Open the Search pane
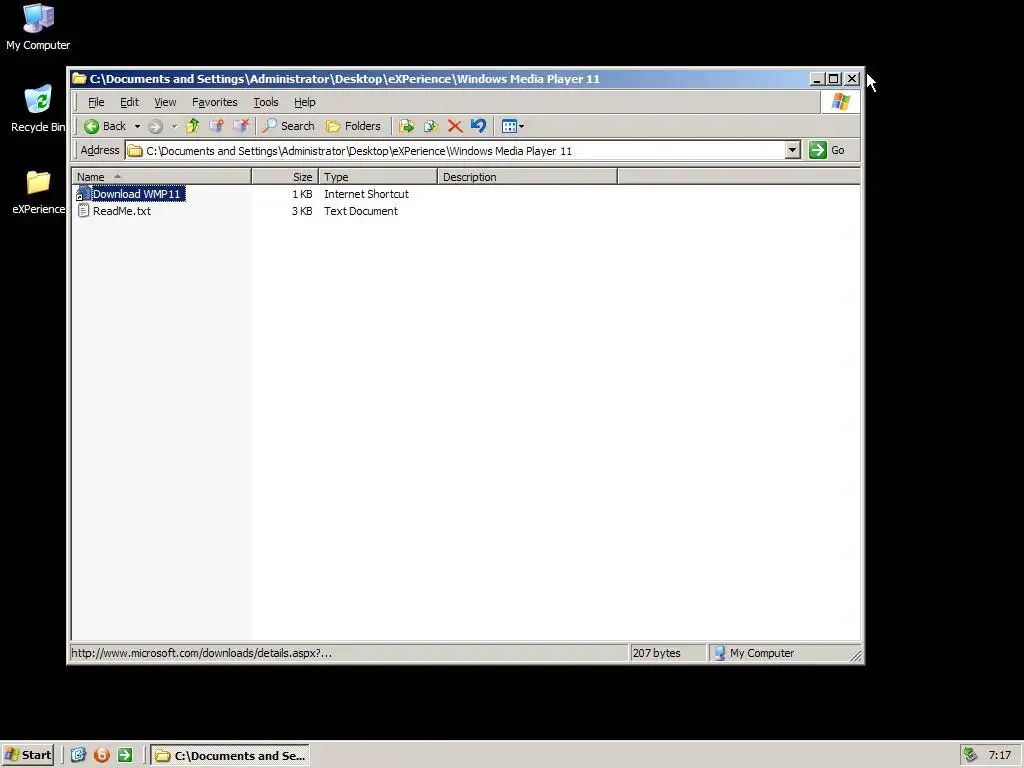The image size is (1024, 768). tap(288, 126)
